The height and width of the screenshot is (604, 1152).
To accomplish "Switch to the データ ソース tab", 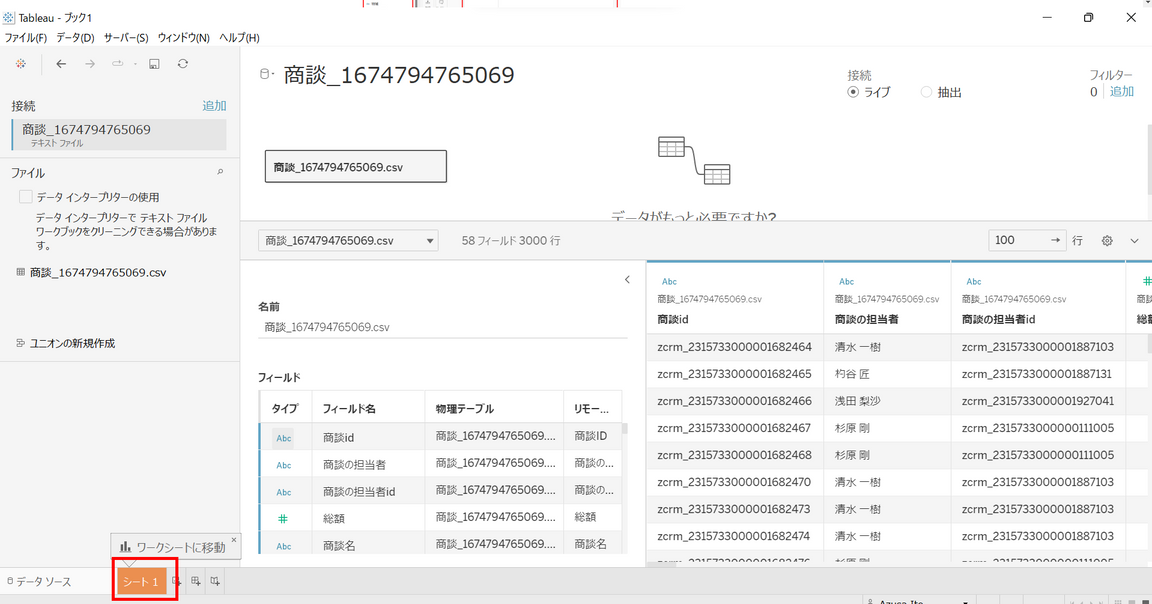I will [40, 581].
